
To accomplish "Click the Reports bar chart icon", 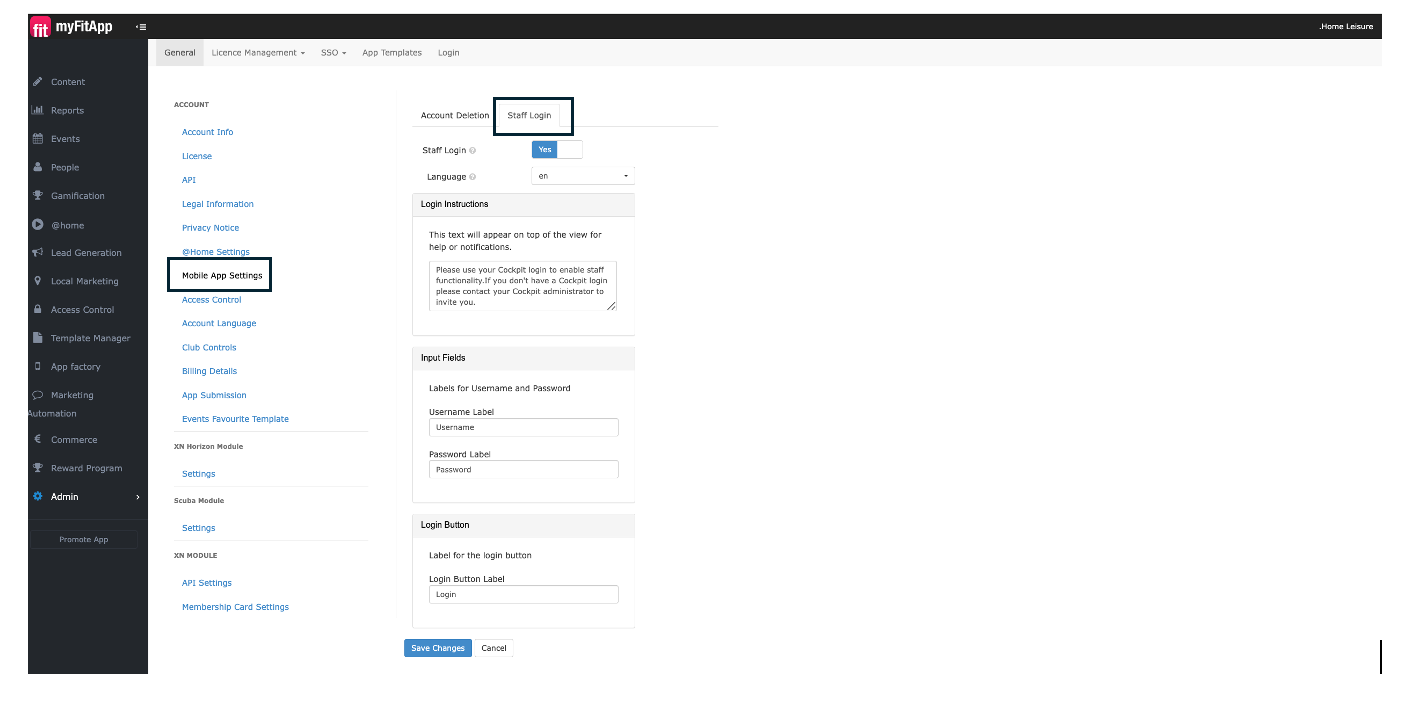I will [x=38, y=110].
